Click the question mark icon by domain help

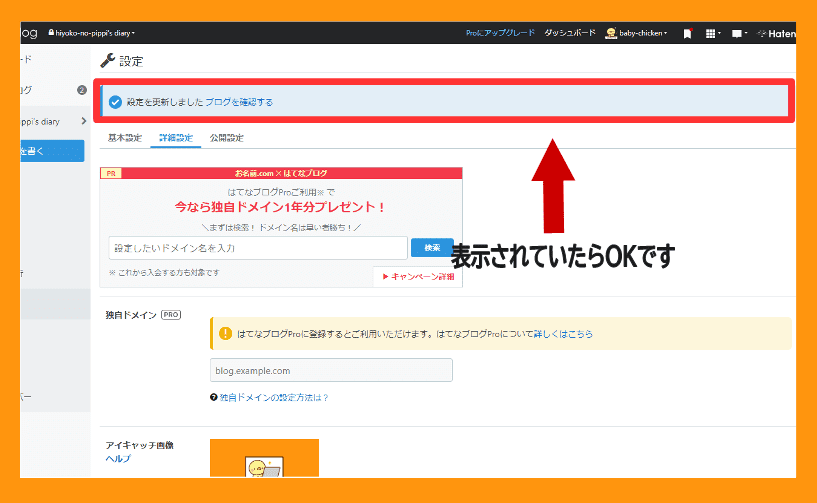214,397
